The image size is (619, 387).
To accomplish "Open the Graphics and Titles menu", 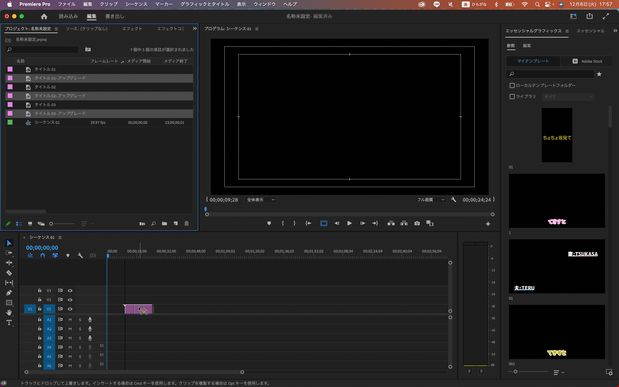I will point(204,4).
